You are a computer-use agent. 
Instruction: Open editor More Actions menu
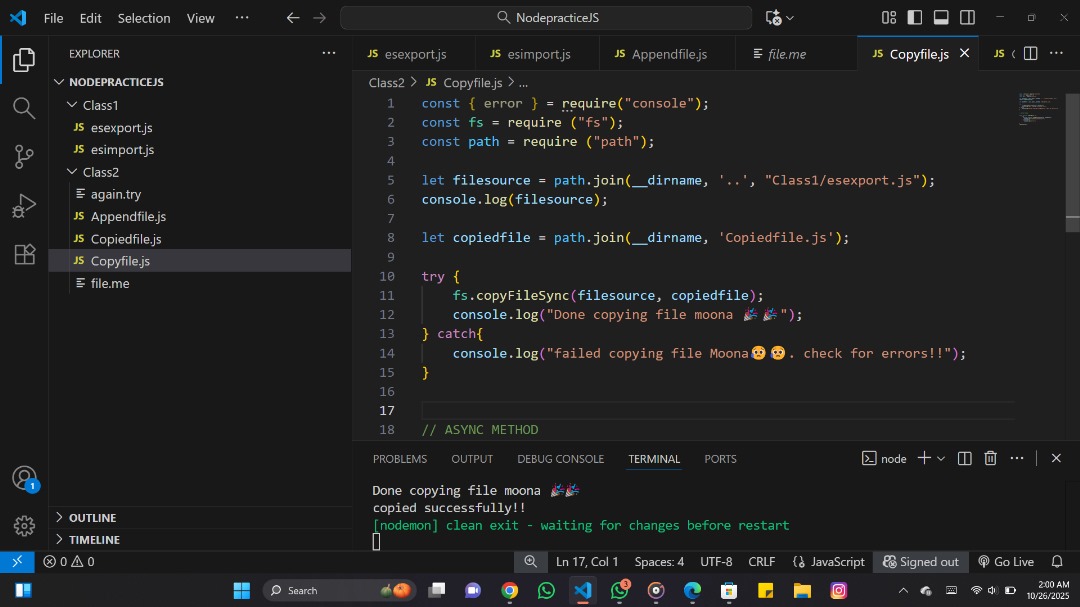click(1056, 54)
